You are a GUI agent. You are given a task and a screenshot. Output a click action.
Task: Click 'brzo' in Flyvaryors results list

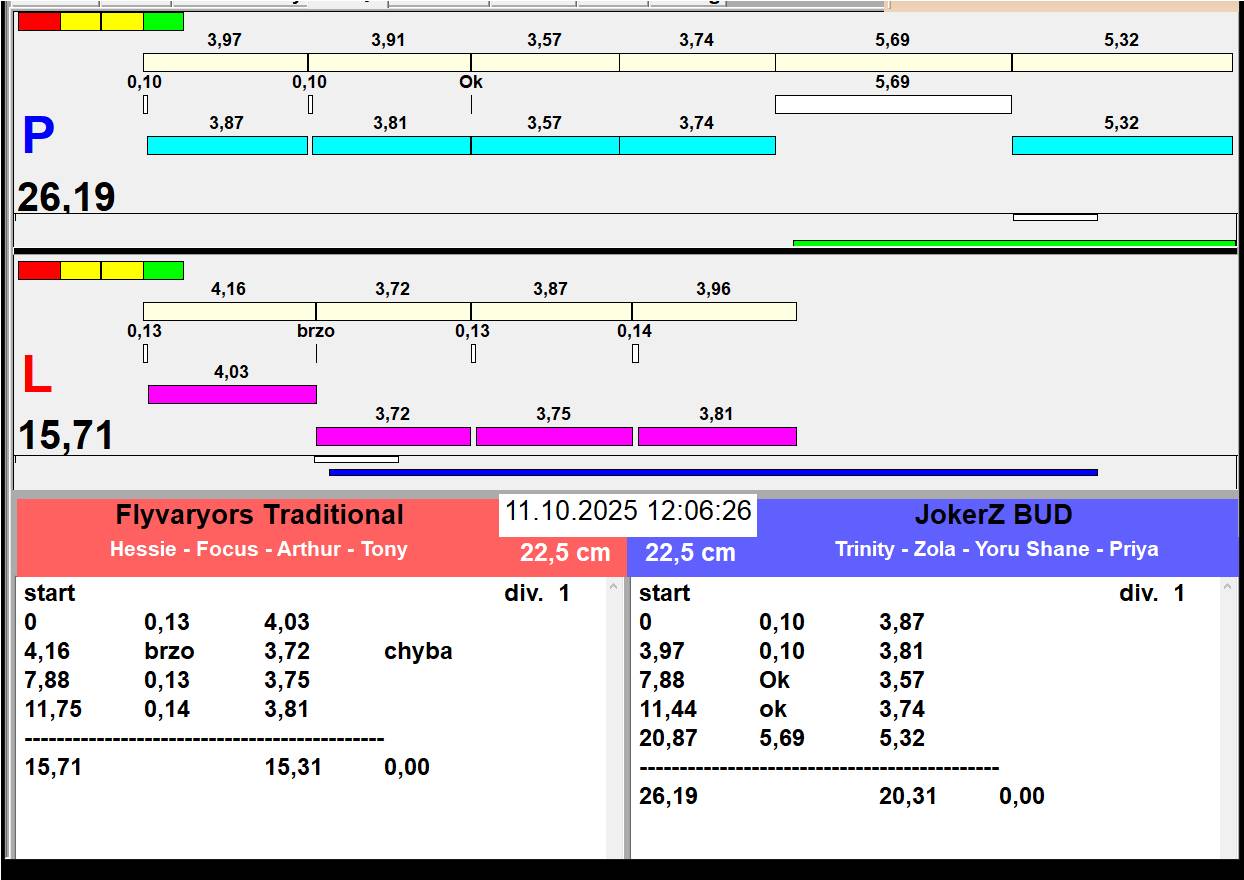pyautogui.click(x=169, y=651)
